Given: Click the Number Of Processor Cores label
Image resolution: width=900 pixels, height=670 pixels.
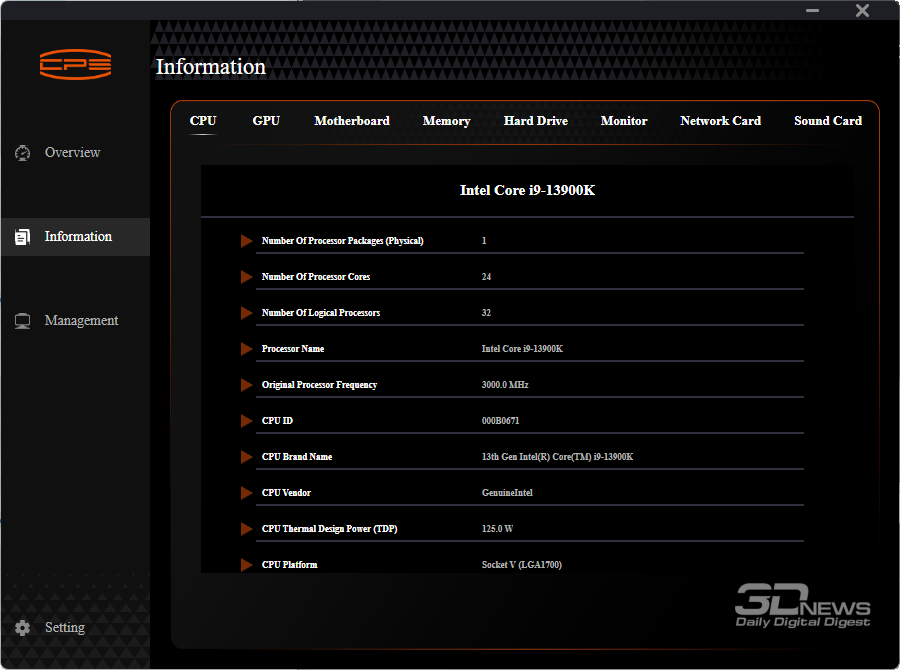Looking at the screenshot, I should (x=316, y=277).
